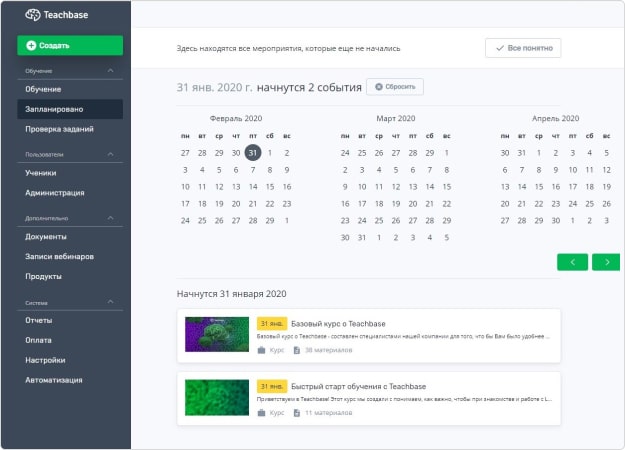Open Запланировано in the sidebar

[70, 109]
